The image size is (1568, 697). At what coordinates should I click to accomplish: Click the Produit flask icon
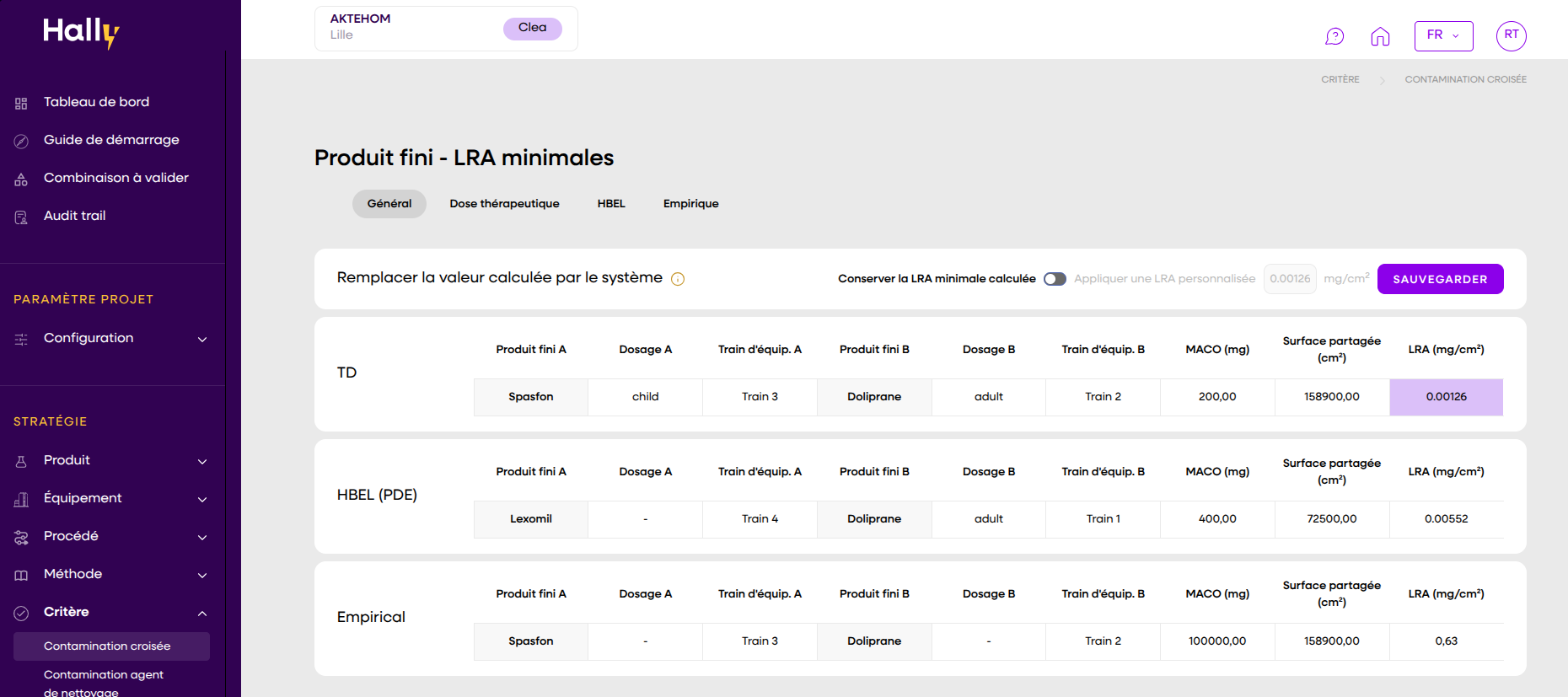(21, 461)
